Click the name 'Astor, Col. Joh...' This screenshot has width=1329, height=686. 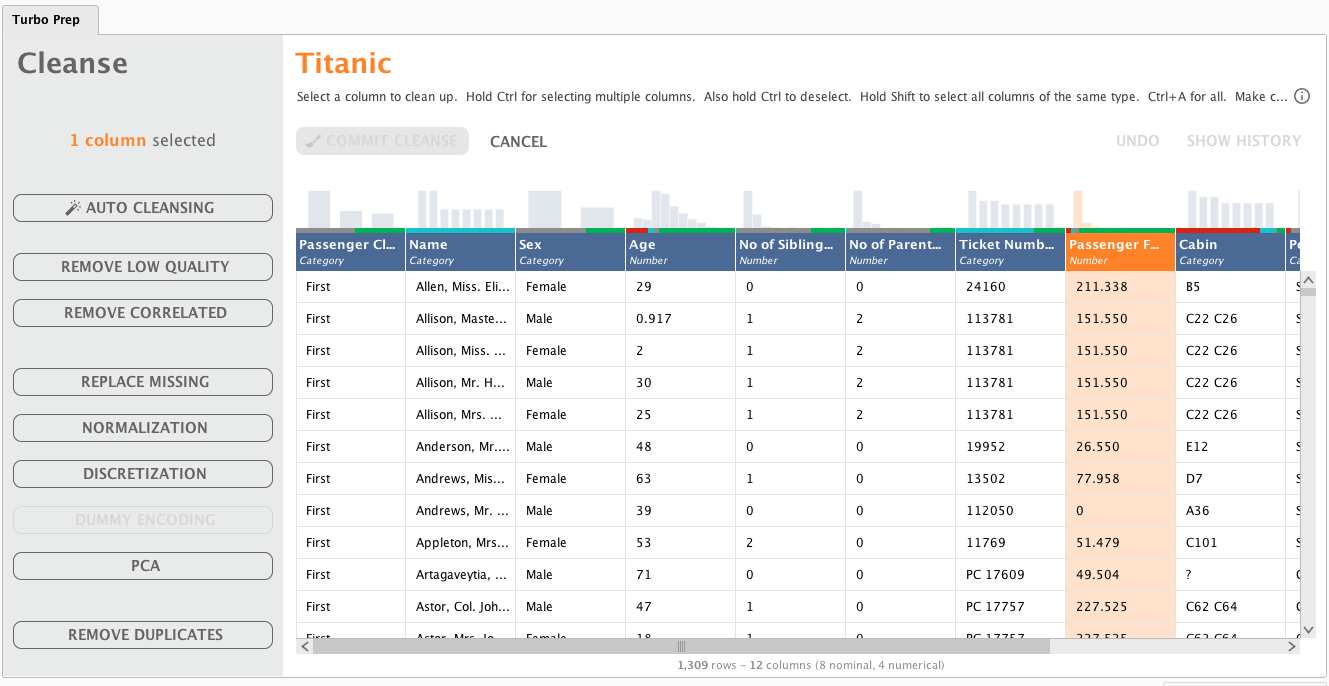[460, 607]
